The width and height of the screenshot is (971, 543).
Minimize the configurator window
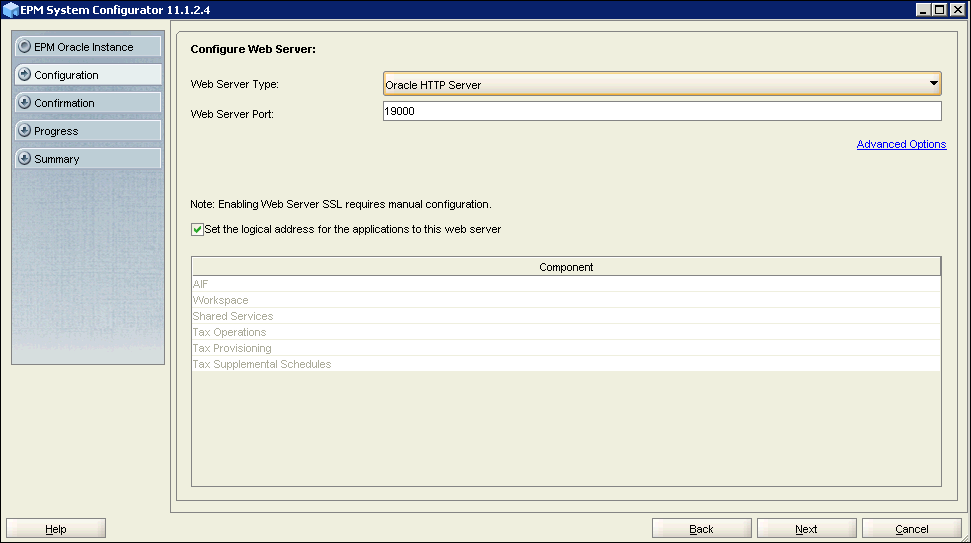pos(923,9)
